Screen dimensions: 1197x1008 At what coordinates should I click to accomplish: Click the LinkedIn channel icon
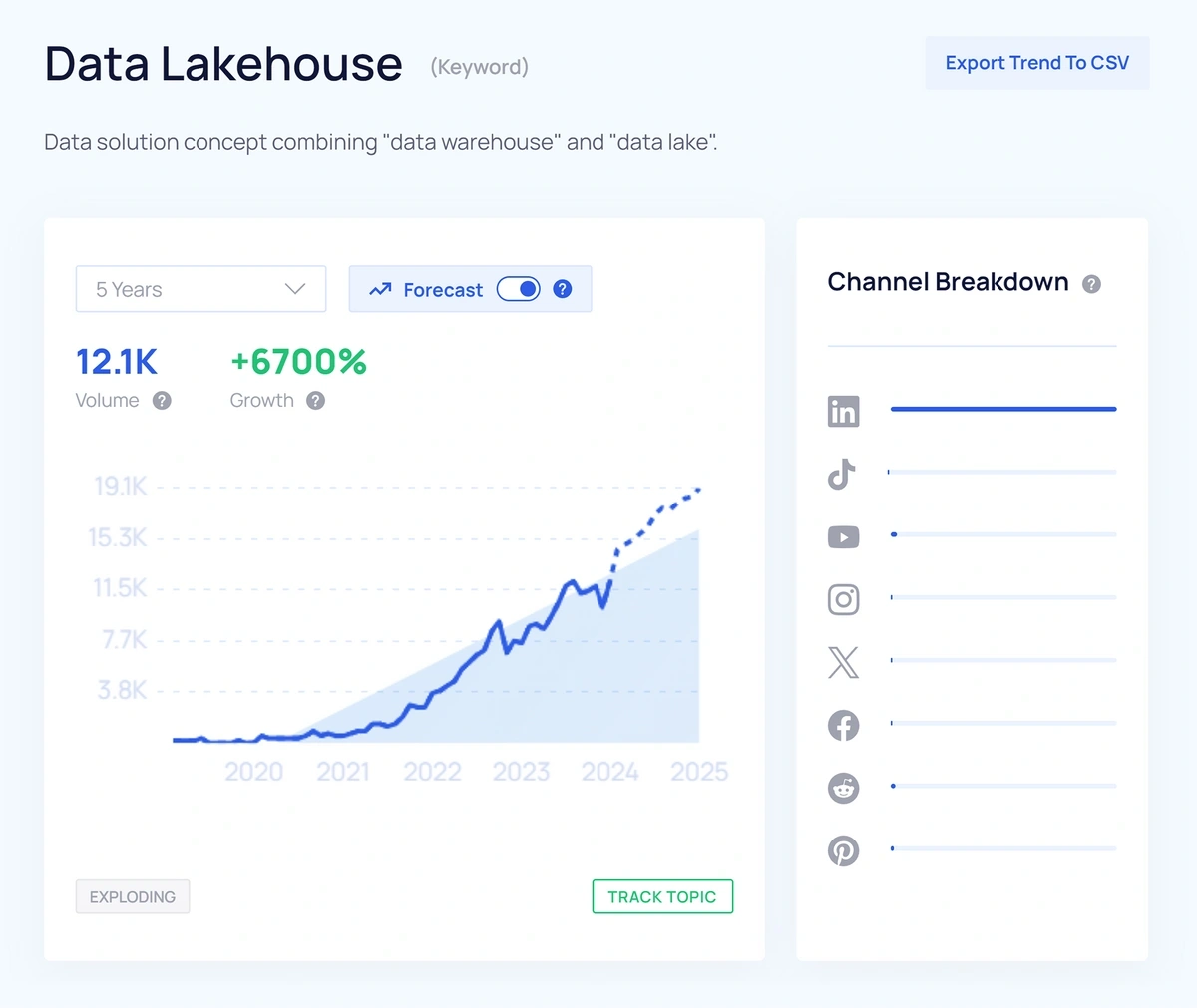843,411
